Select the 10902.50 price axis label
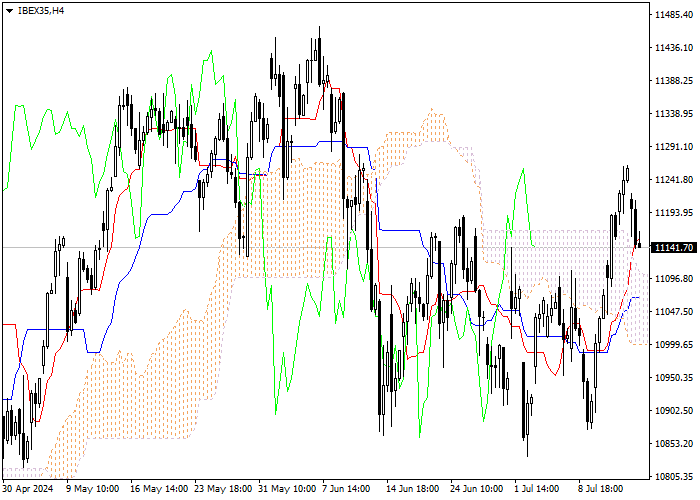Image resolution: width=700 pixels, height=500 pixels. [674, 411]
